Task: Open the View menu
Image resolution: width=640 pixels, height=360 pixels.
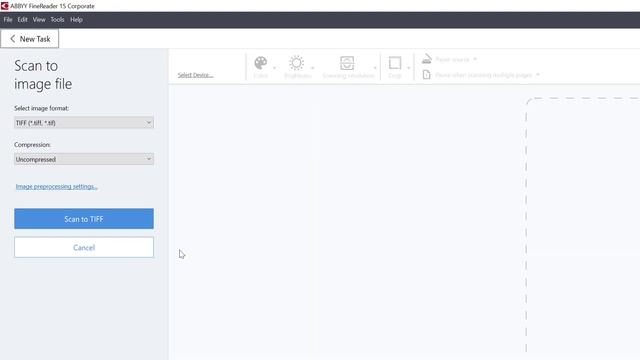Action: coord(39,20)
